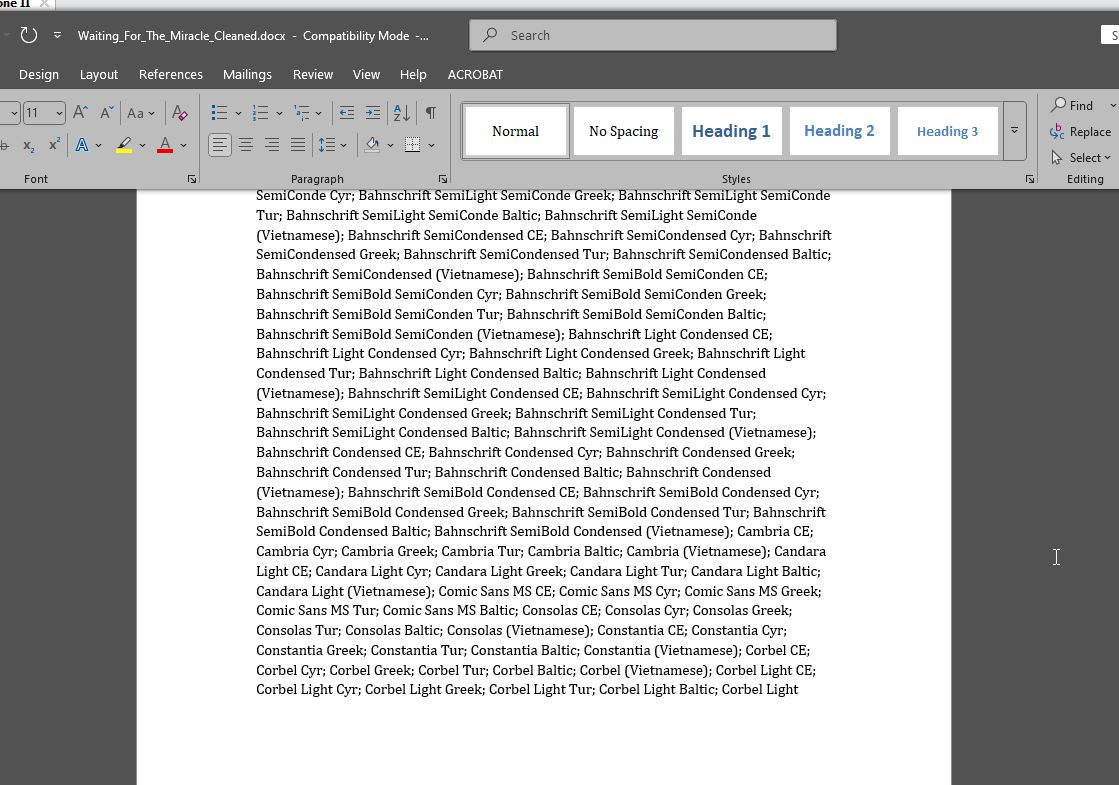The width and height of the screenshot is (1119, 785).
Task: Apply the yellow text highlight color
Action: pos(124,146)
